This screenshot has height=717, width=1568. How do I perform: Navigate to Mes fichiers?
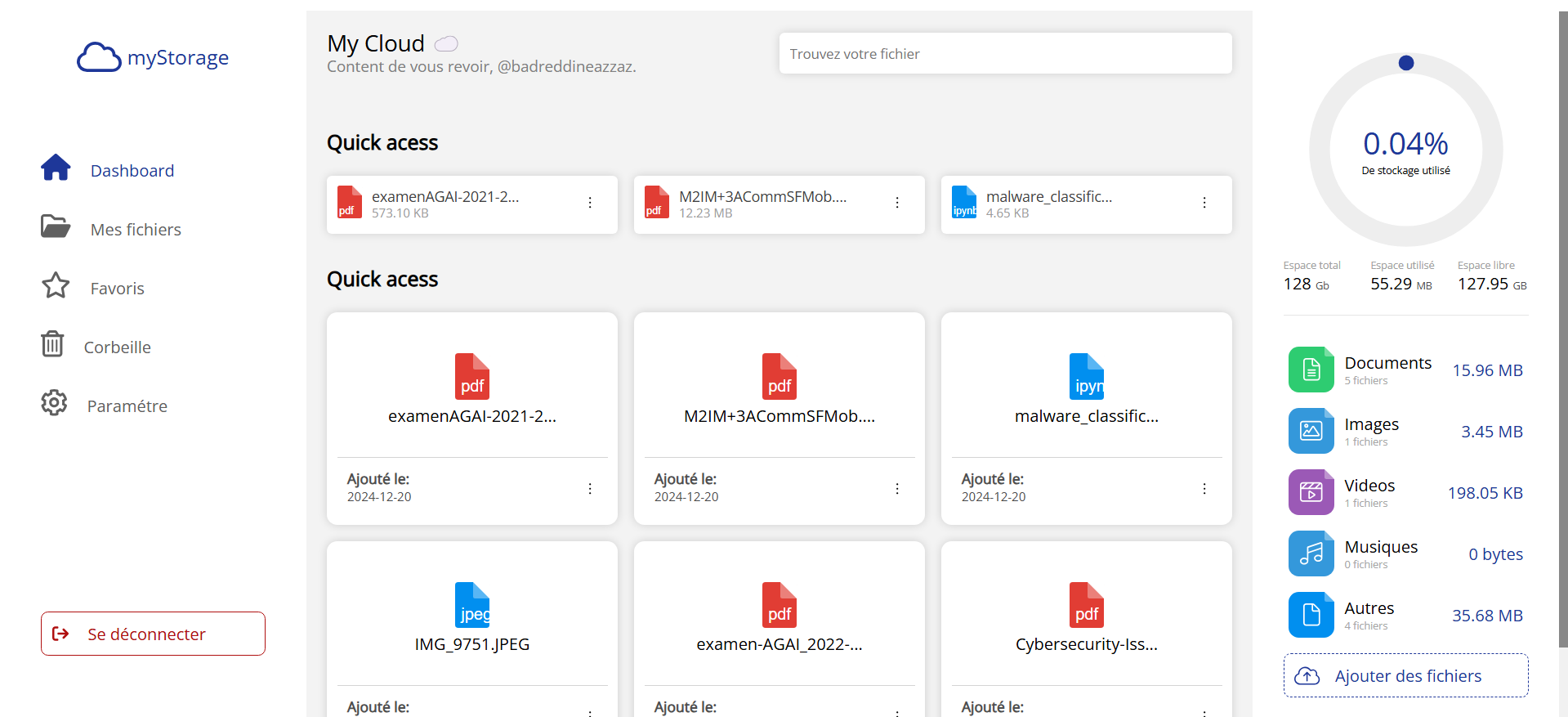(135, 230)
